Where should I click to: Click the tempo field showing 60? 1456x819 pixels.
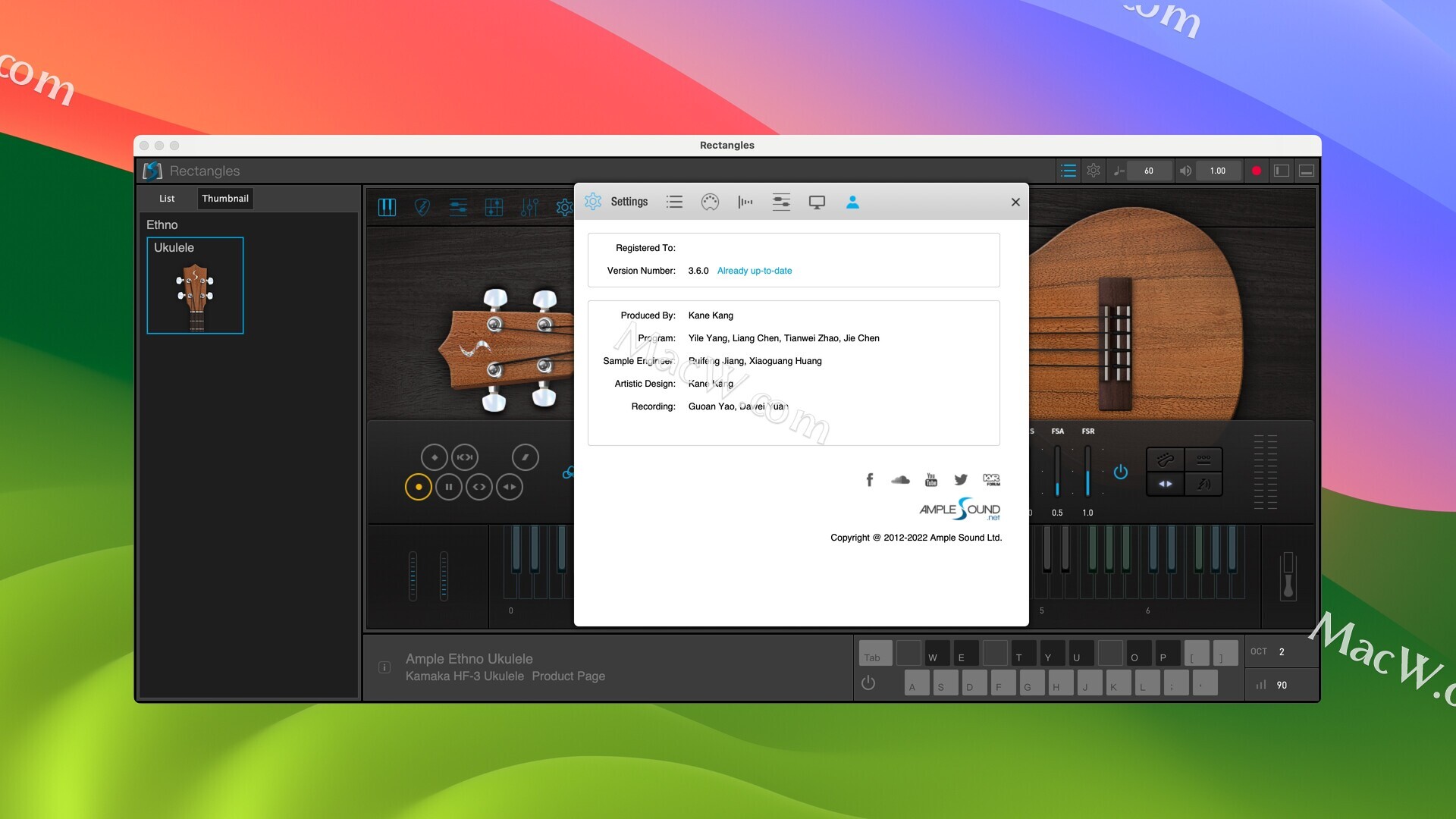(1149, 171)
